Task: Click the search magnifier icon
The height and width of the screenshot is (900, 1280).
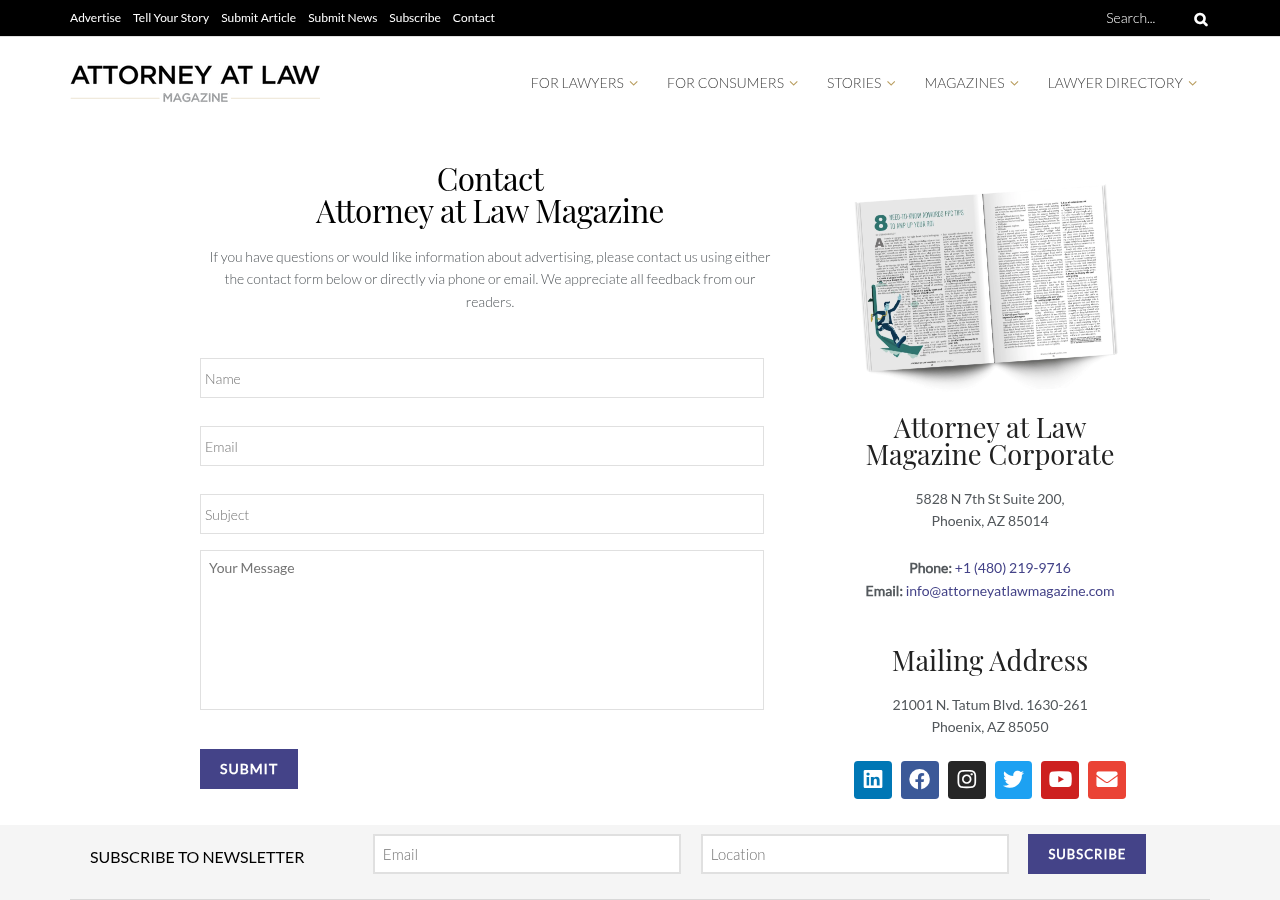Action: pos(1201,19)
